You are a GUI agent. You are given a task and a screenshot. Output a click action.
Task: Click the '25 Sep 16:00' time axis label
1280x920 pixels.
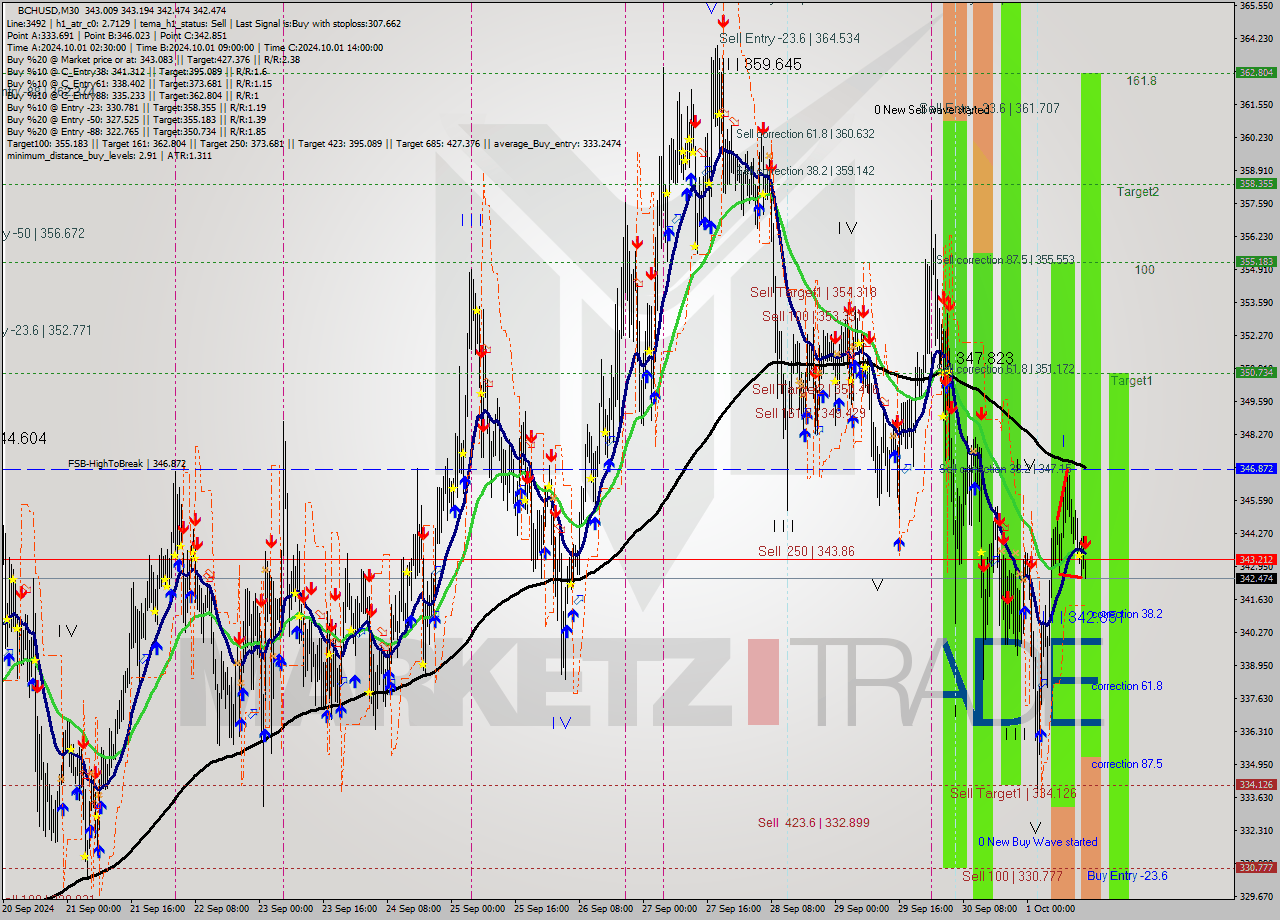pyautogui.click(x=542, y=909)
